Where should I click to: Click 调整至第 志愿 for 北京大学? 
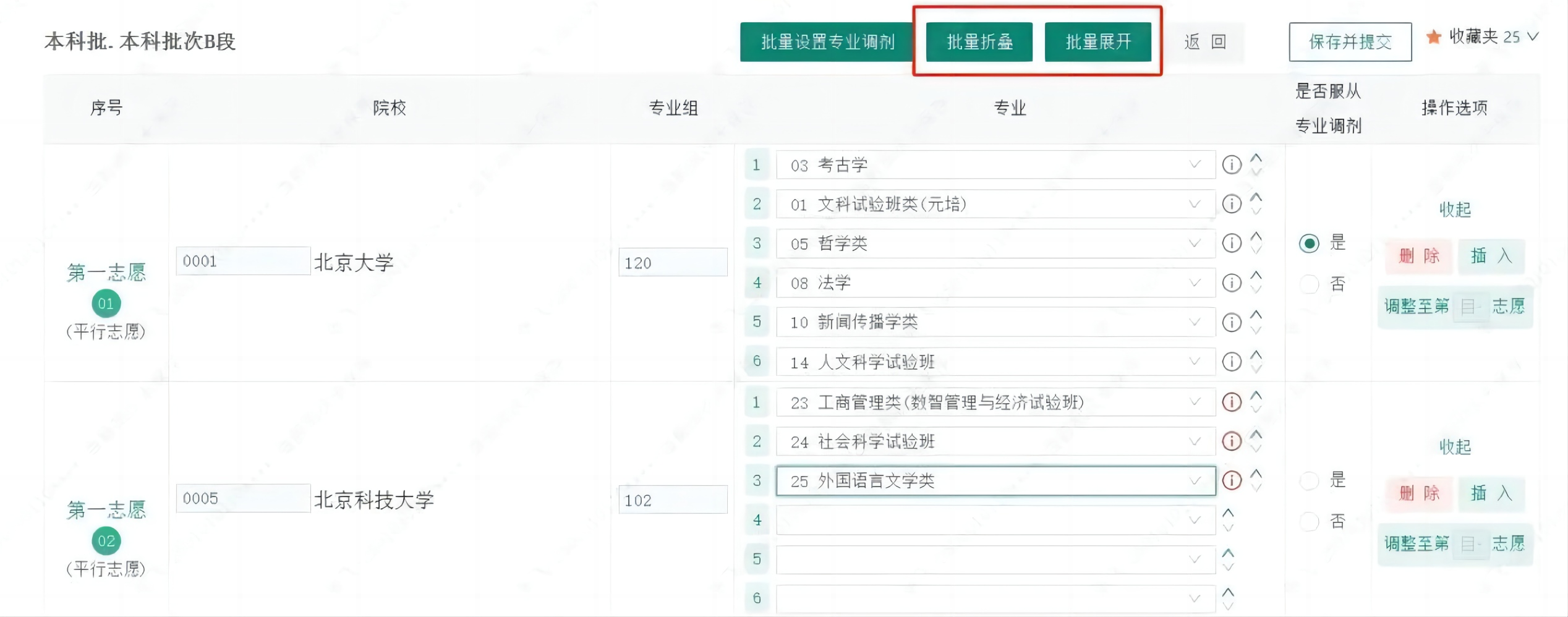tap(1455, 307)
